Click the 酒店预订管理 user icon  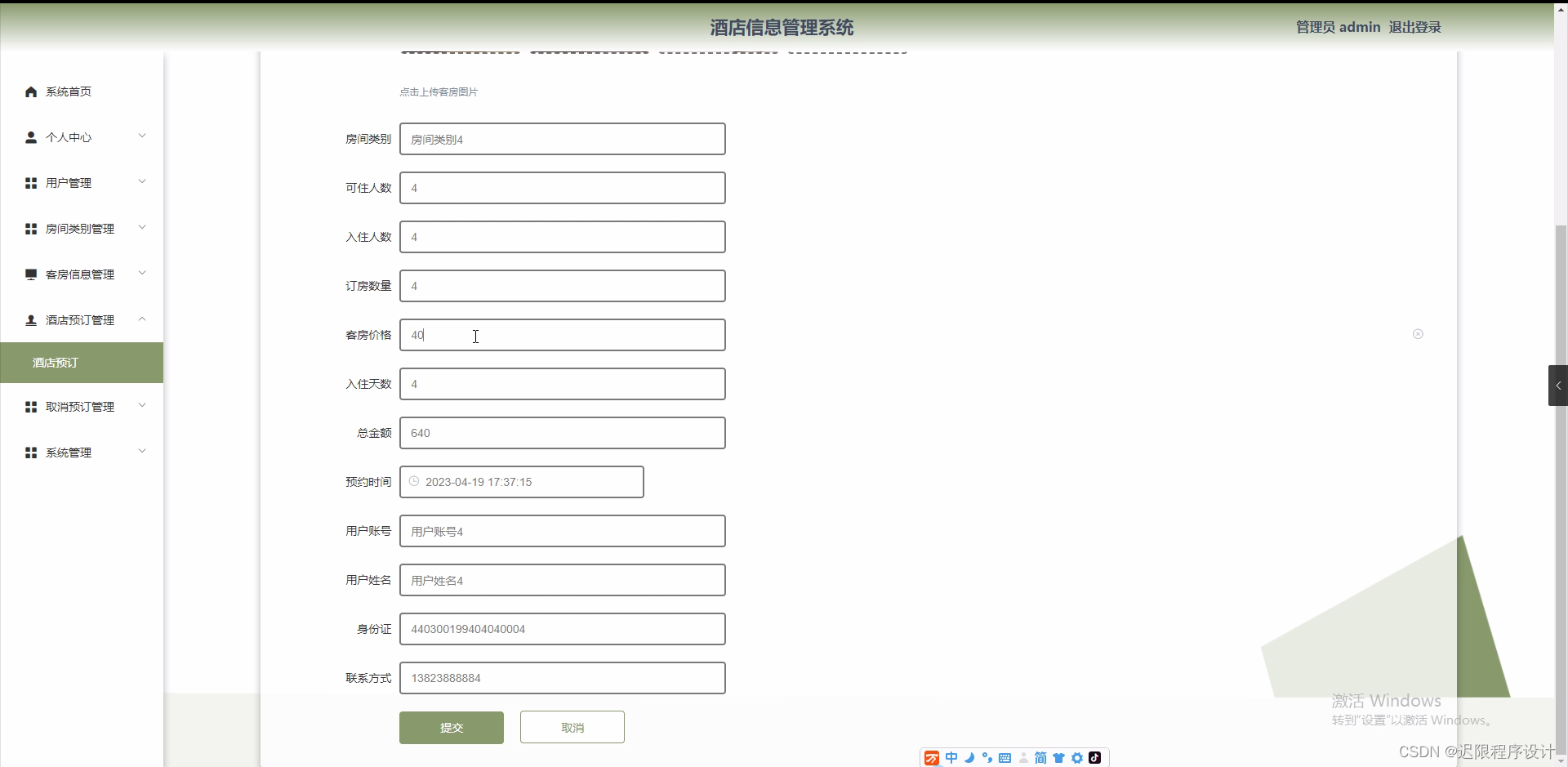(31, 320)
